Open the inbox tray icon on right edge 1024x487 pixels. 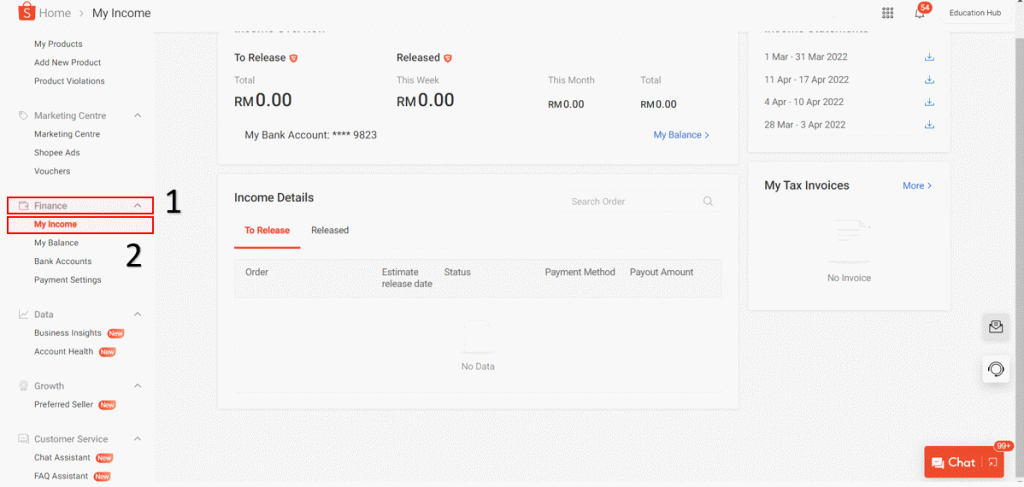pos(996,327)
